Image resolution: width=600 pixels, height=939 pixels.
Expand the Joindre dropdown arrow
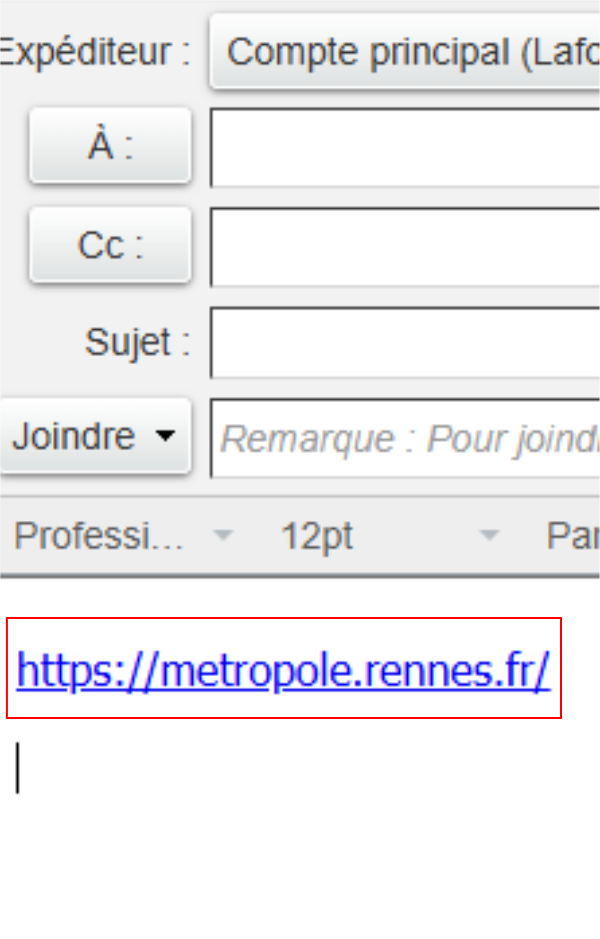tap(165, 435)
